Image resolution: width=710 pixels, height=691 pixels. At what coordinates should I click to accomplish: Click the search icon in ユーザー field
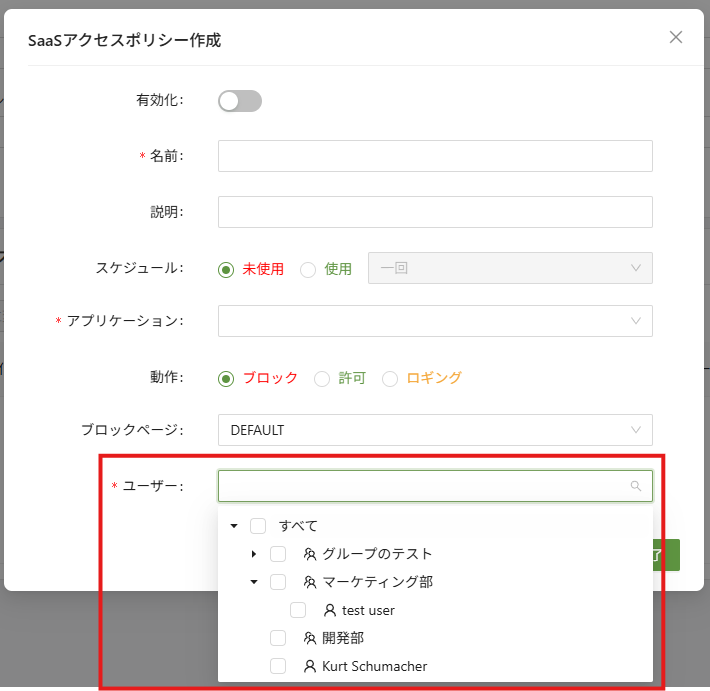point(636,487)
